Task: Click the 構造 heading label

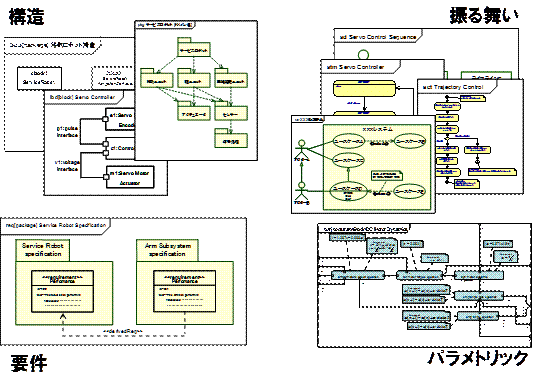Action: 26,16
